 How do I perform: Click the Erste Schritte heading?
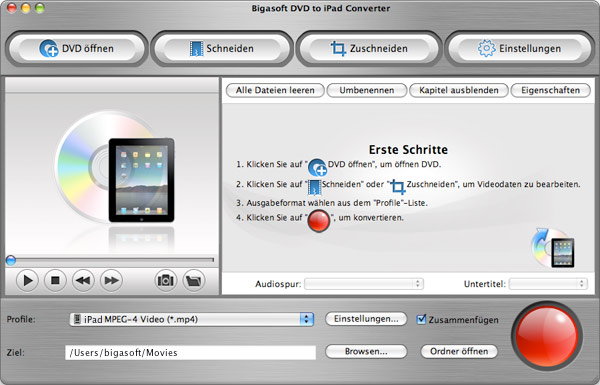coord(408,150)
